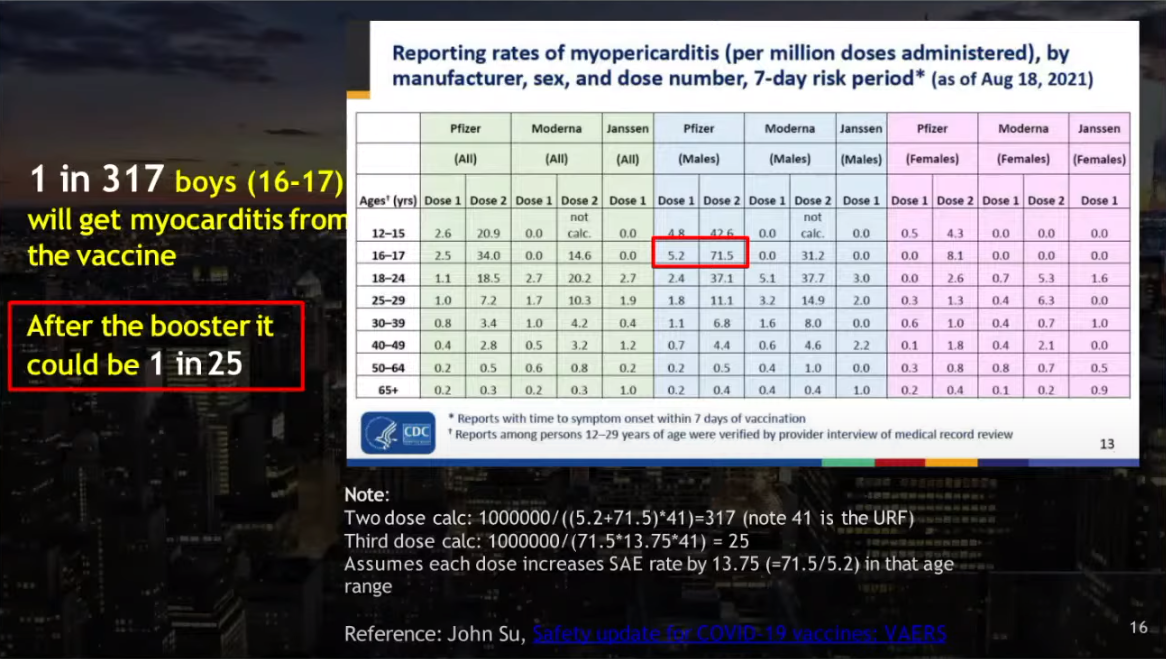Open the Safety update for COVID-19 vaccines link

click(x=739, y=633)
